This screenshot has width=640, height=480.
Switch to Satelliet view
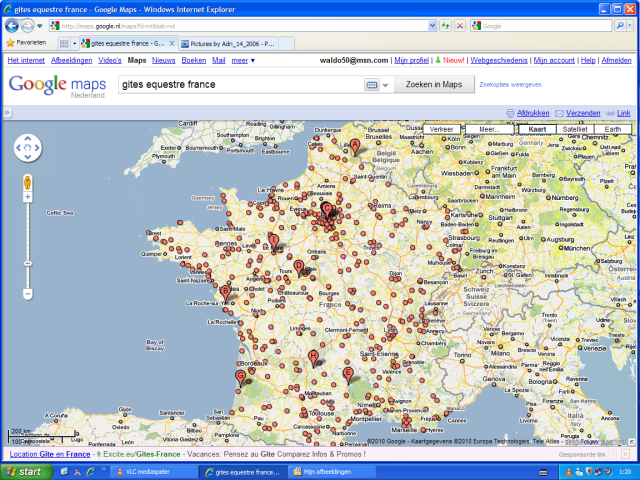(575, 129)
